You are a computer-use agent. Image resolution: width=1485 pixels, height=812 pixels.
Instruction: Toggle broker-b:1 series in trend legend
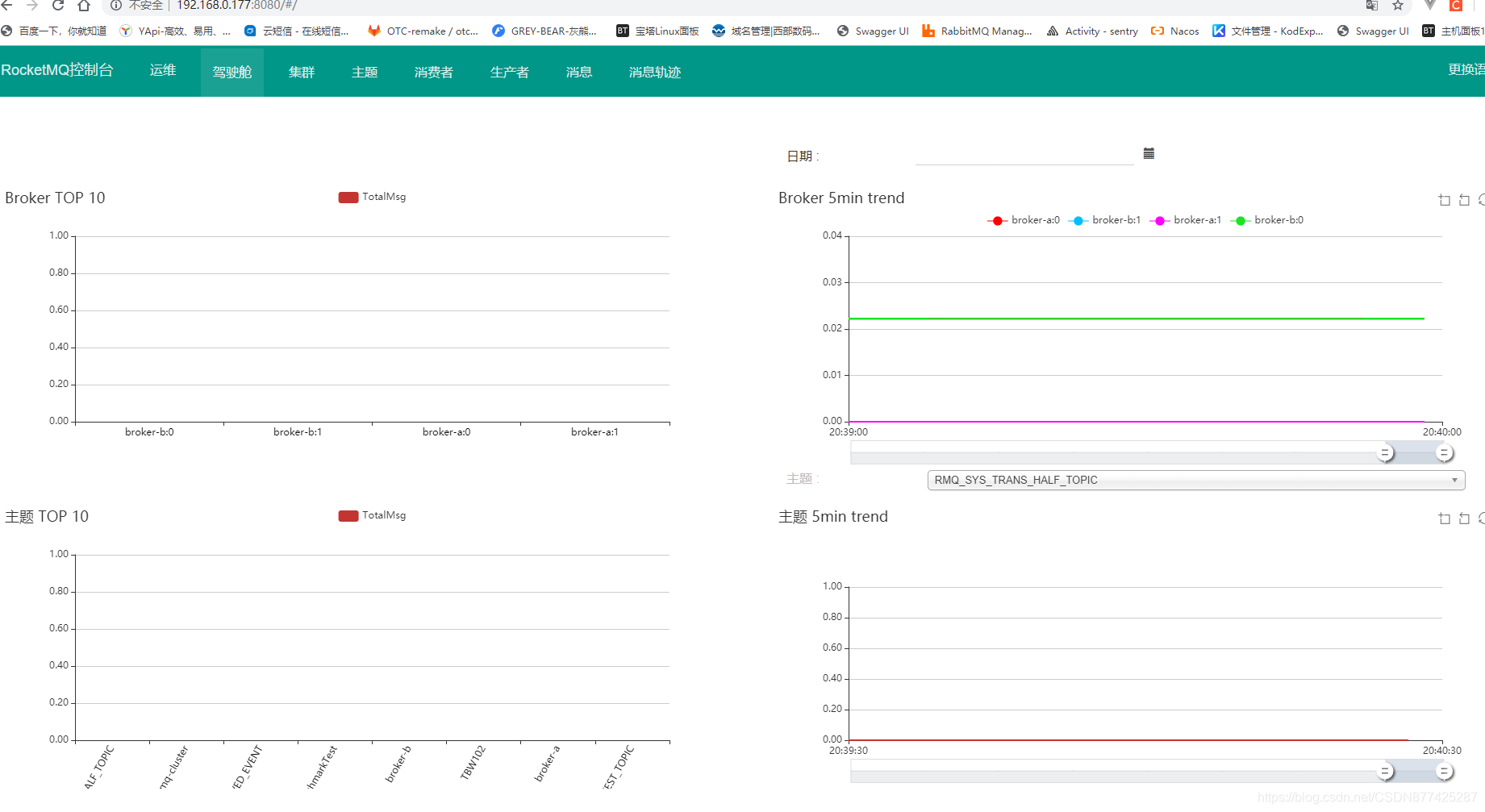click(x=1104, y=220)
